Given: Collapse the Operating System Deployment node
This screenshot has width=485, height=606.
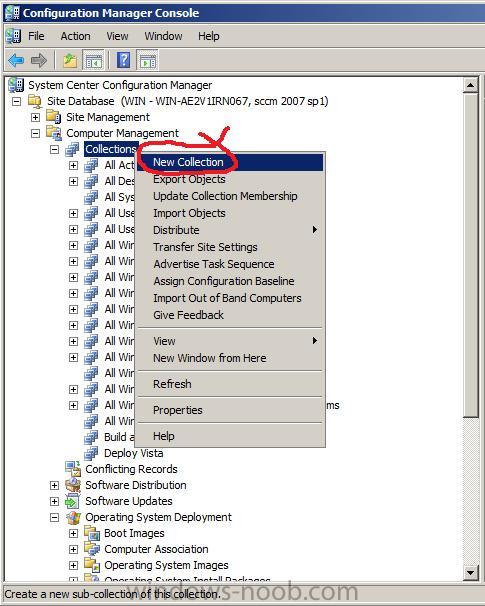Looking at the screenshot, I should [54, 517].
